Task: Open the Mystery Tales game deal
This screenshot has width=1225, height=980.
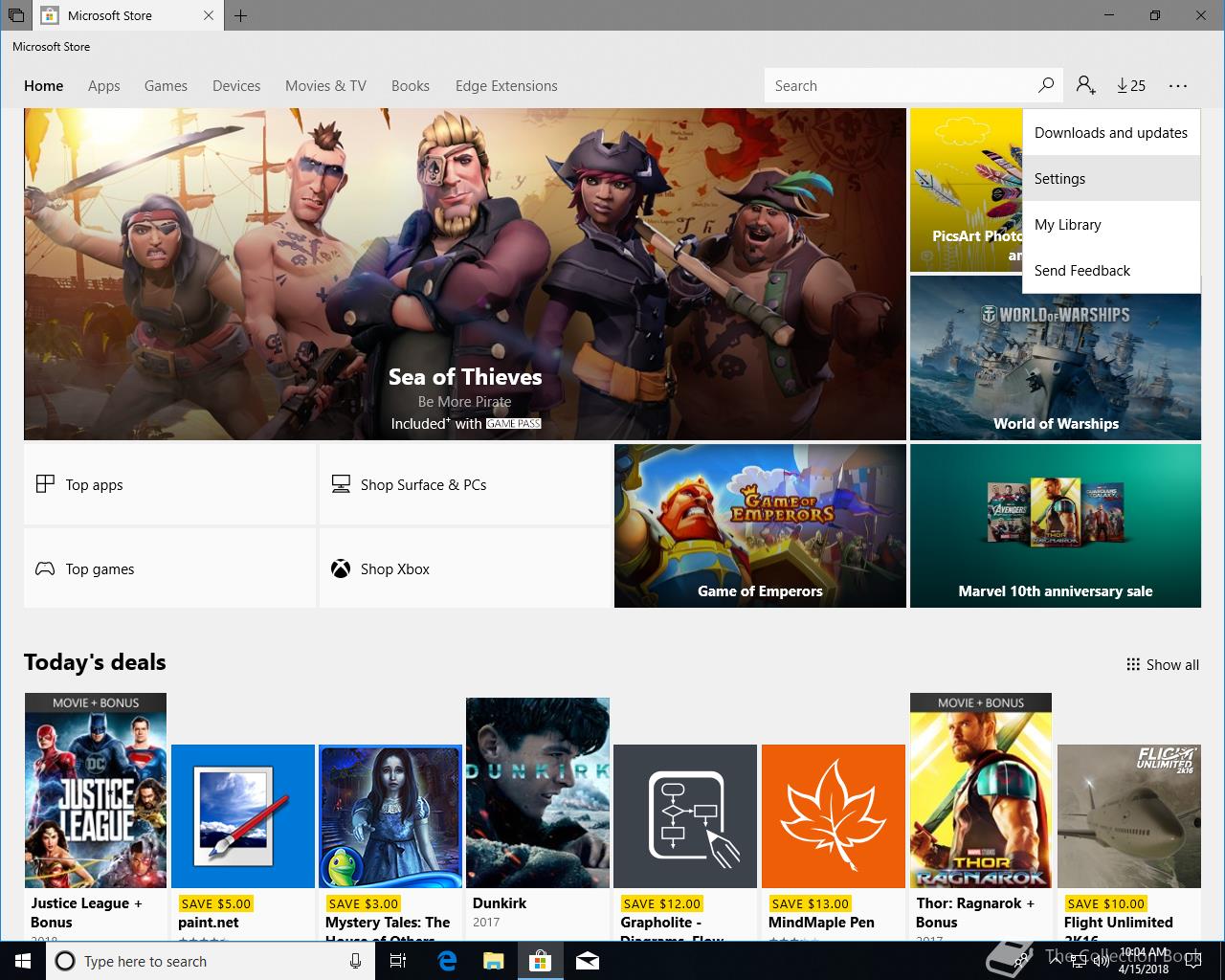Action: click(x=390, y=842)
